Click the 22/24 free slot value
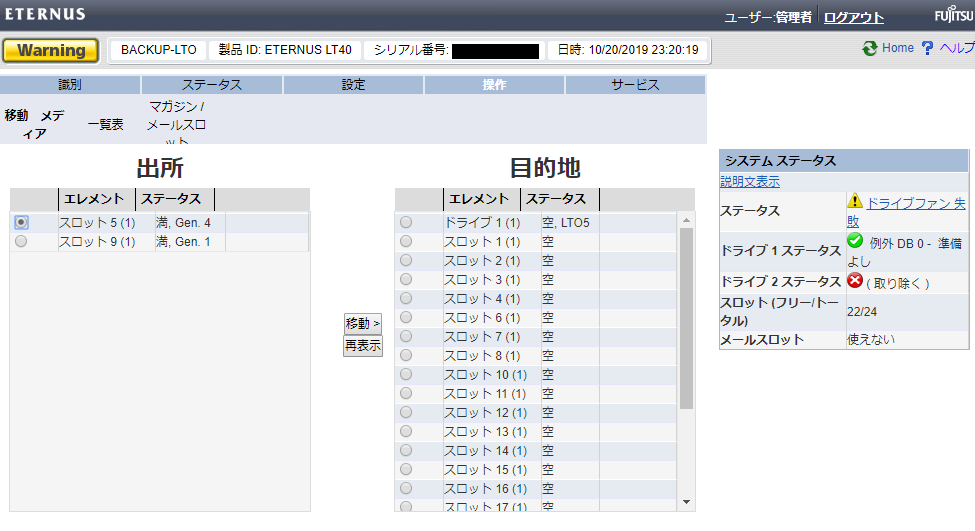 tap(862, 312)
